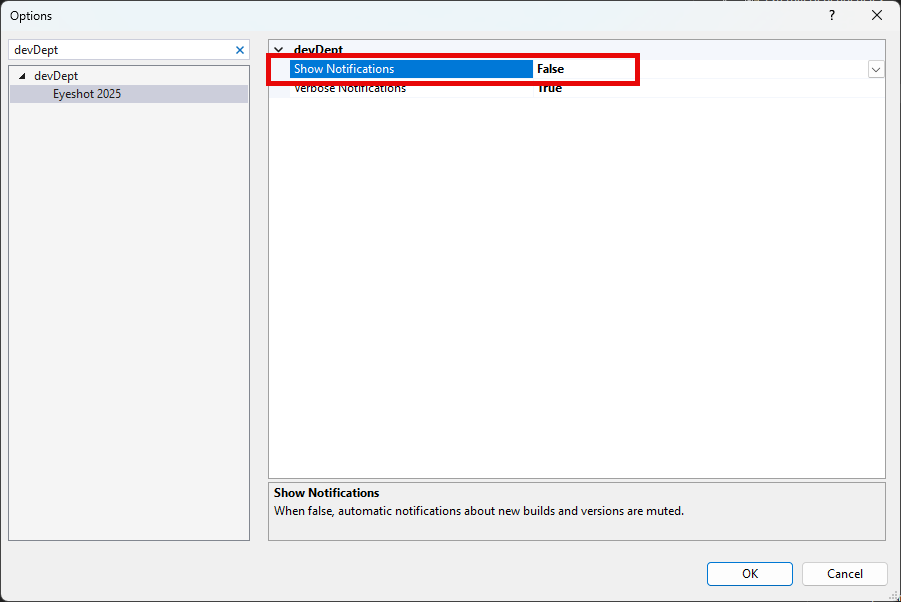901x602 pixels.
Task: Collapse the devDept tree node arrow
Action: [23, 76]
